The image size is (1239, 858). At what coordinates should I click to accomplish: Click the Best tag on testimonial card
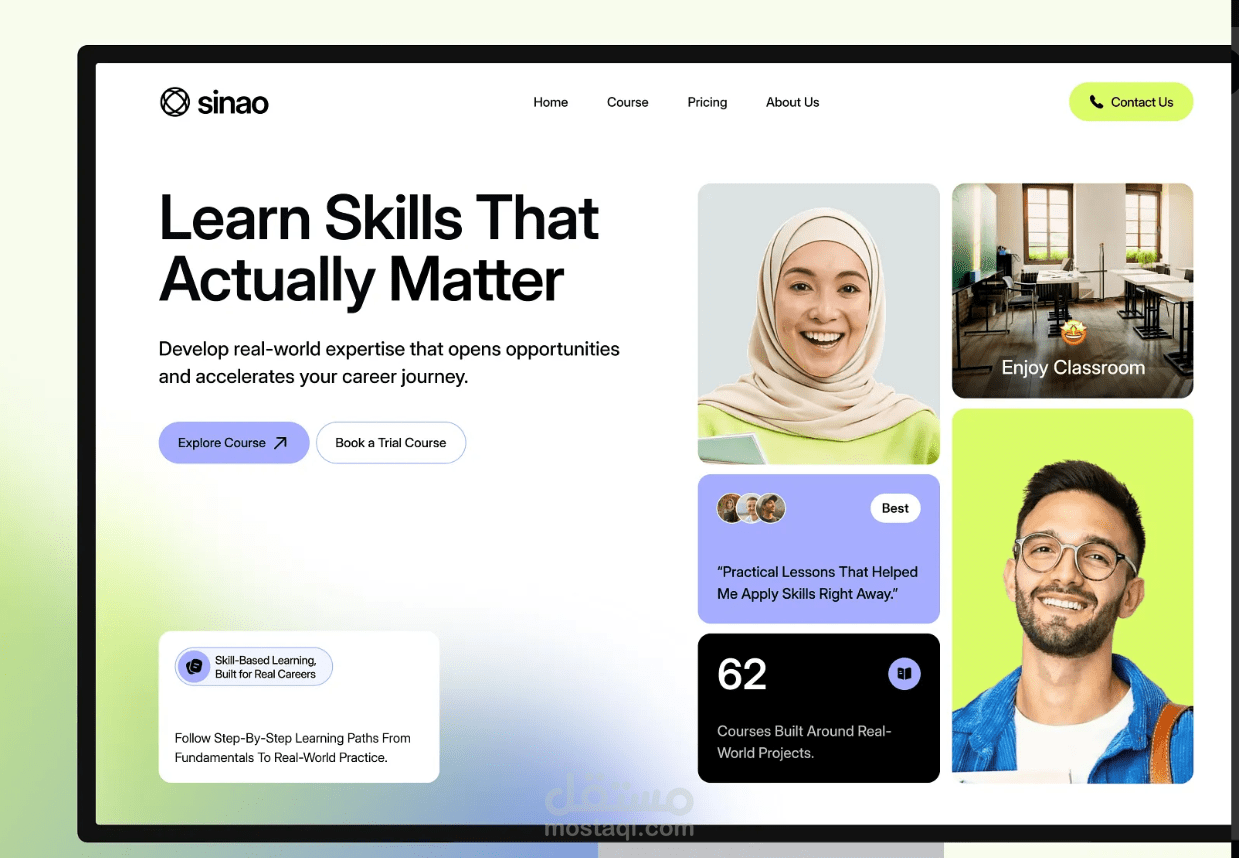click(895, 508)
